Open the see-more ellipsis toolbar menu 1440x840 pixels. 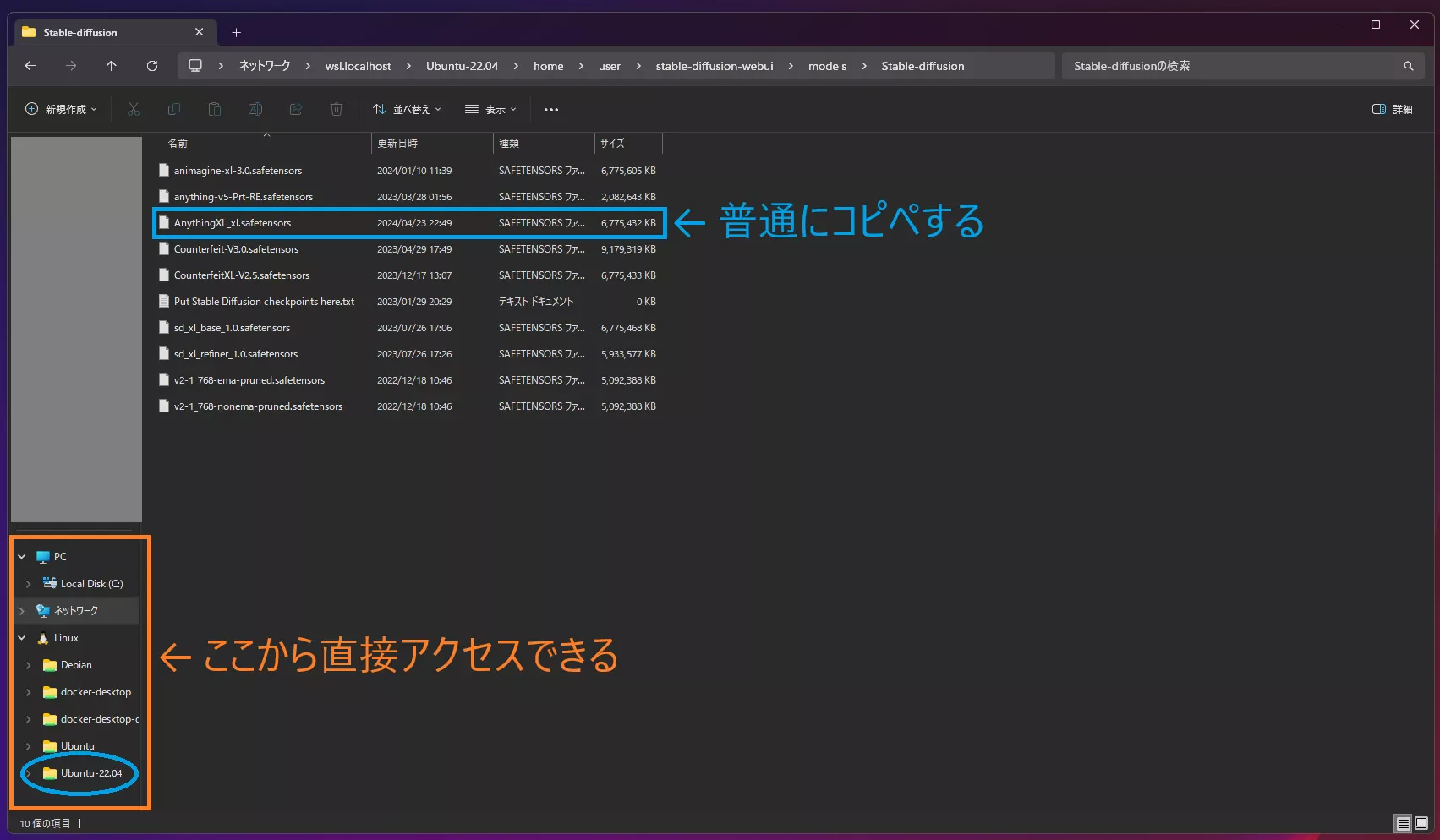(551, 109)
